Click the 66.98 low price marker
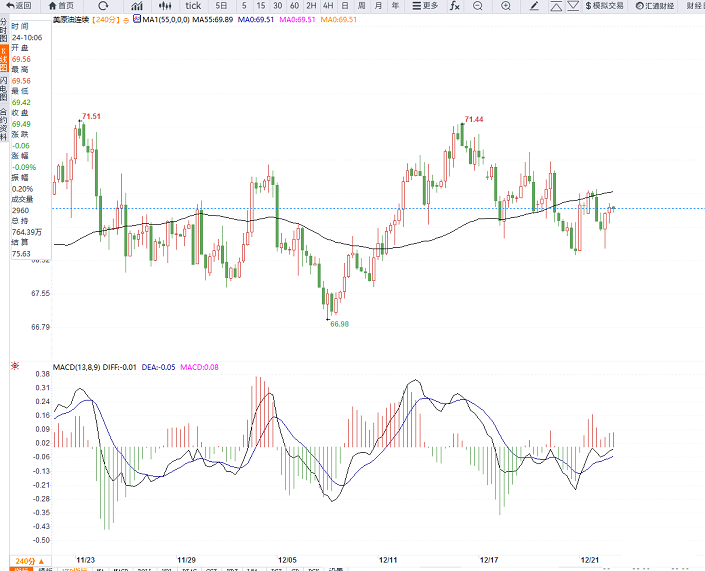This screenshot has height=571, width=705. [339, 324]
